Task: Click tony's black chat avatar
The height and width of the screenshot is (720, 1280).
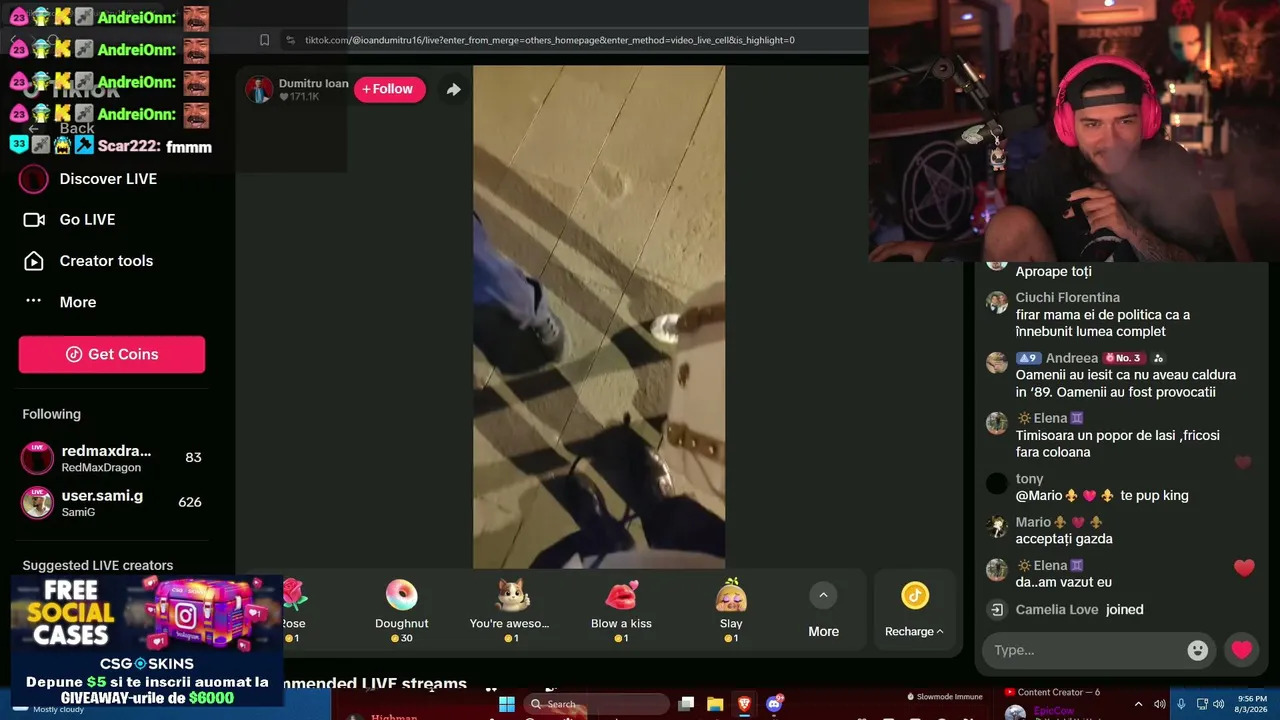Action: tap(996, 484)
